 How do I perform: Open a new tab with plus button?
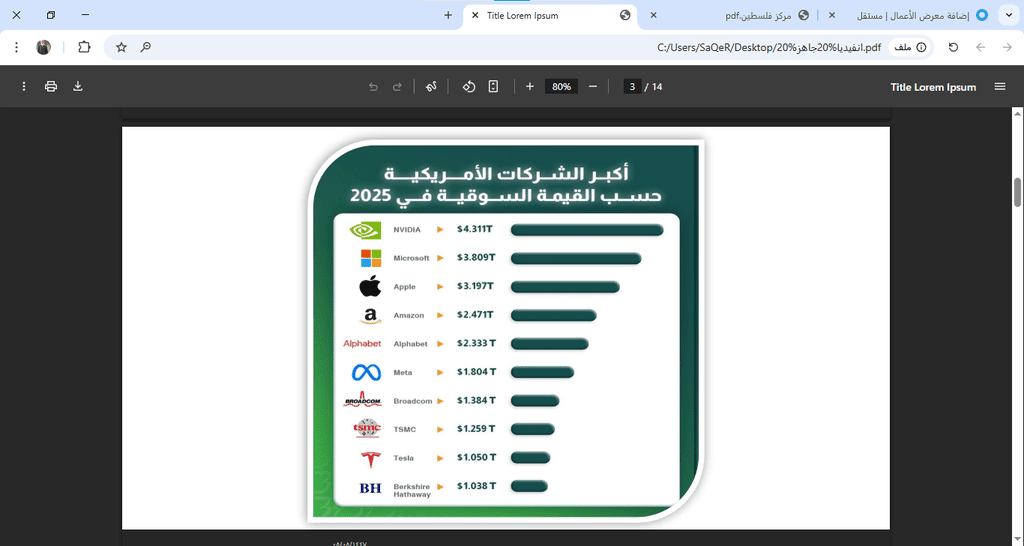pos(448,15)
